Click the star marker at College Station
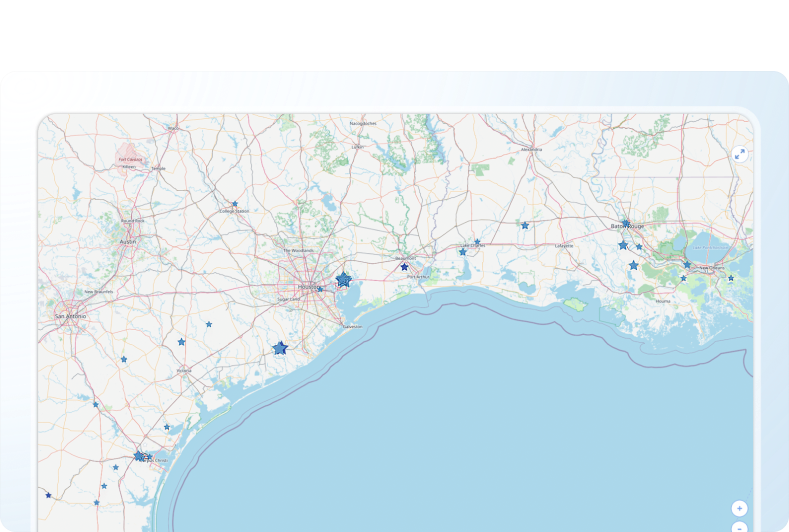Image resolution: width=789 pixels, height=532 pixels. (x=235, y=204)
